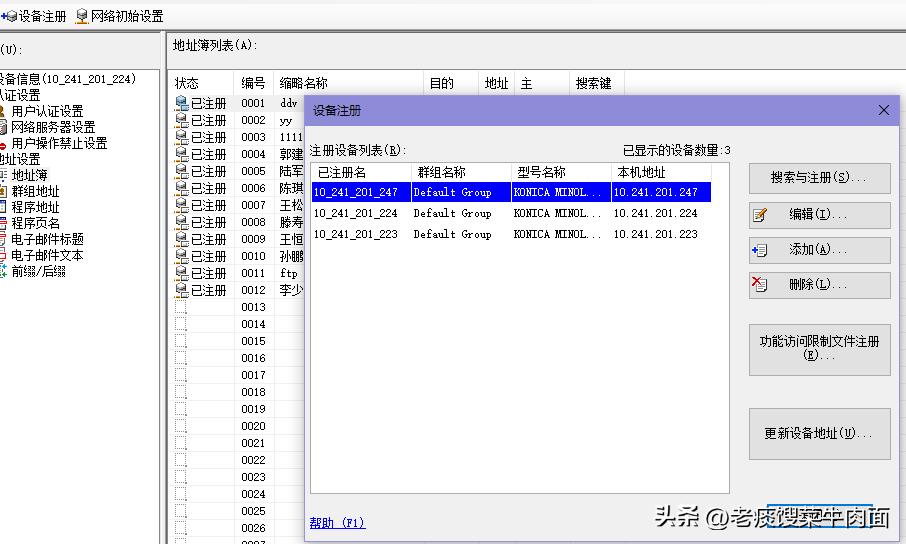906x544 pixels.
Task: Select entry number 0026 row
Action: click(254, 528)
